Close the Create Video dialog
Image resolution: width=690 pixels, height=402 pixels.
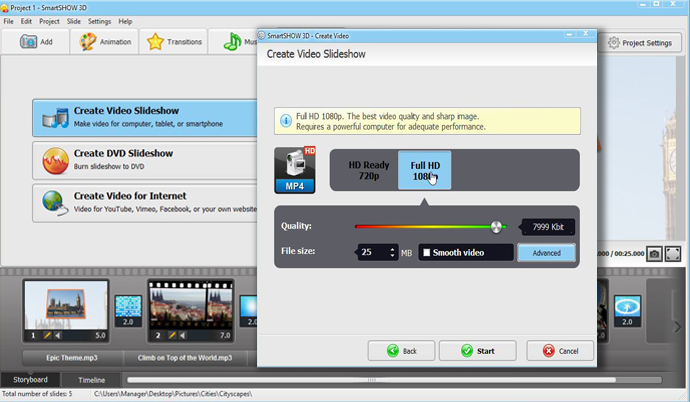click(586, 34)
